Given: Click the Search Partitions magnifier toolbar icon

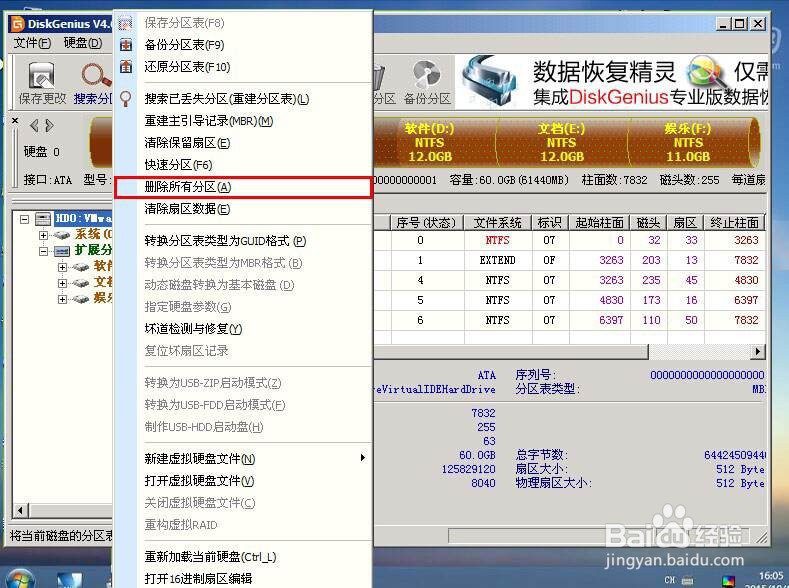Looking at the screenshot, I should click(96, 75).
